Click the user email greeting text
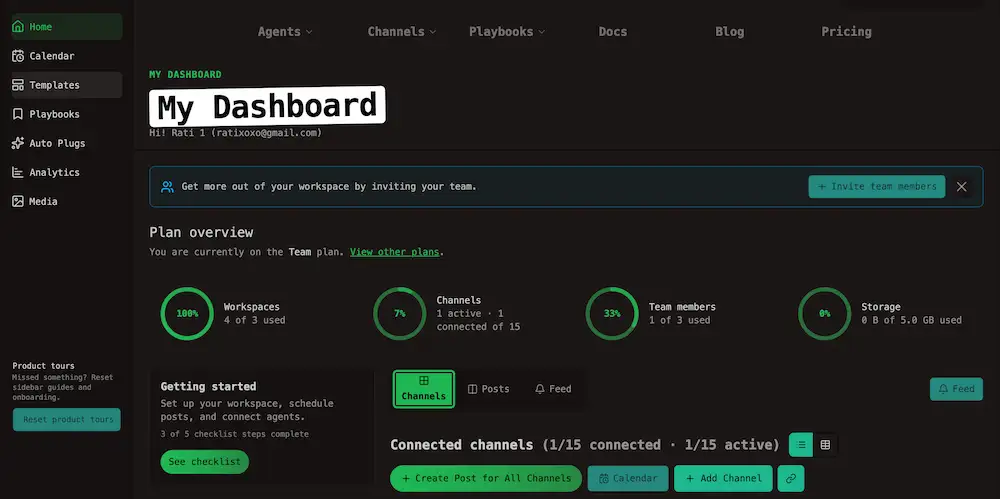Screen dimensions: 1000x499 [x=235, y=133]
